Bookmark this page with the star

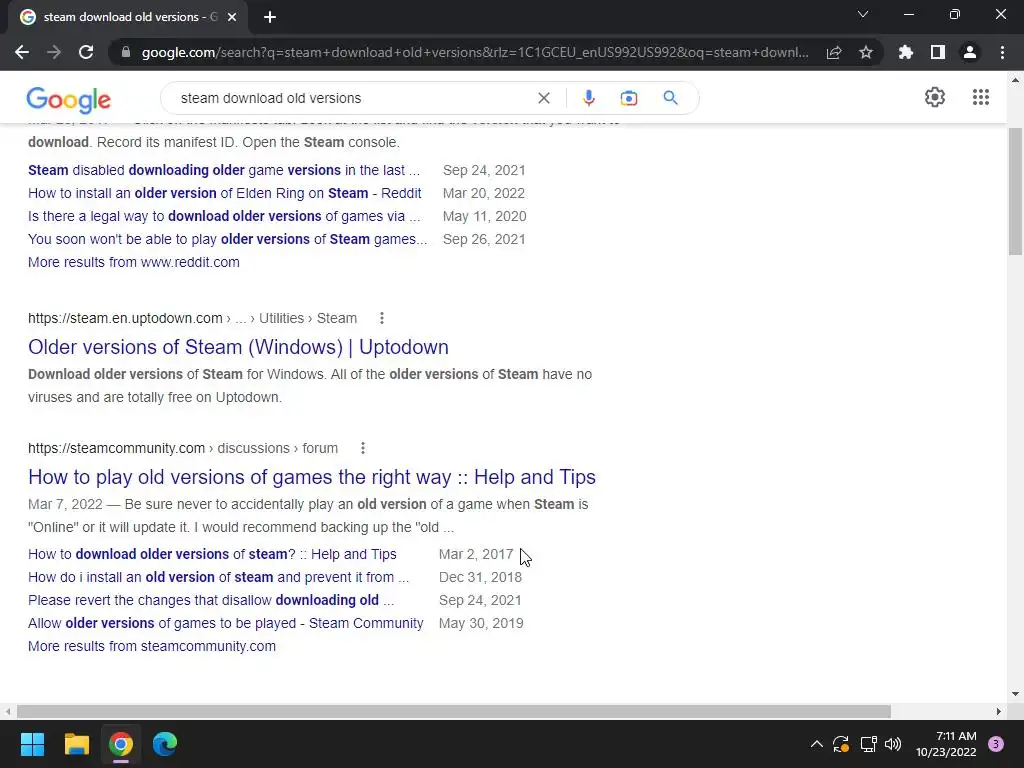(x=866, y=52)
